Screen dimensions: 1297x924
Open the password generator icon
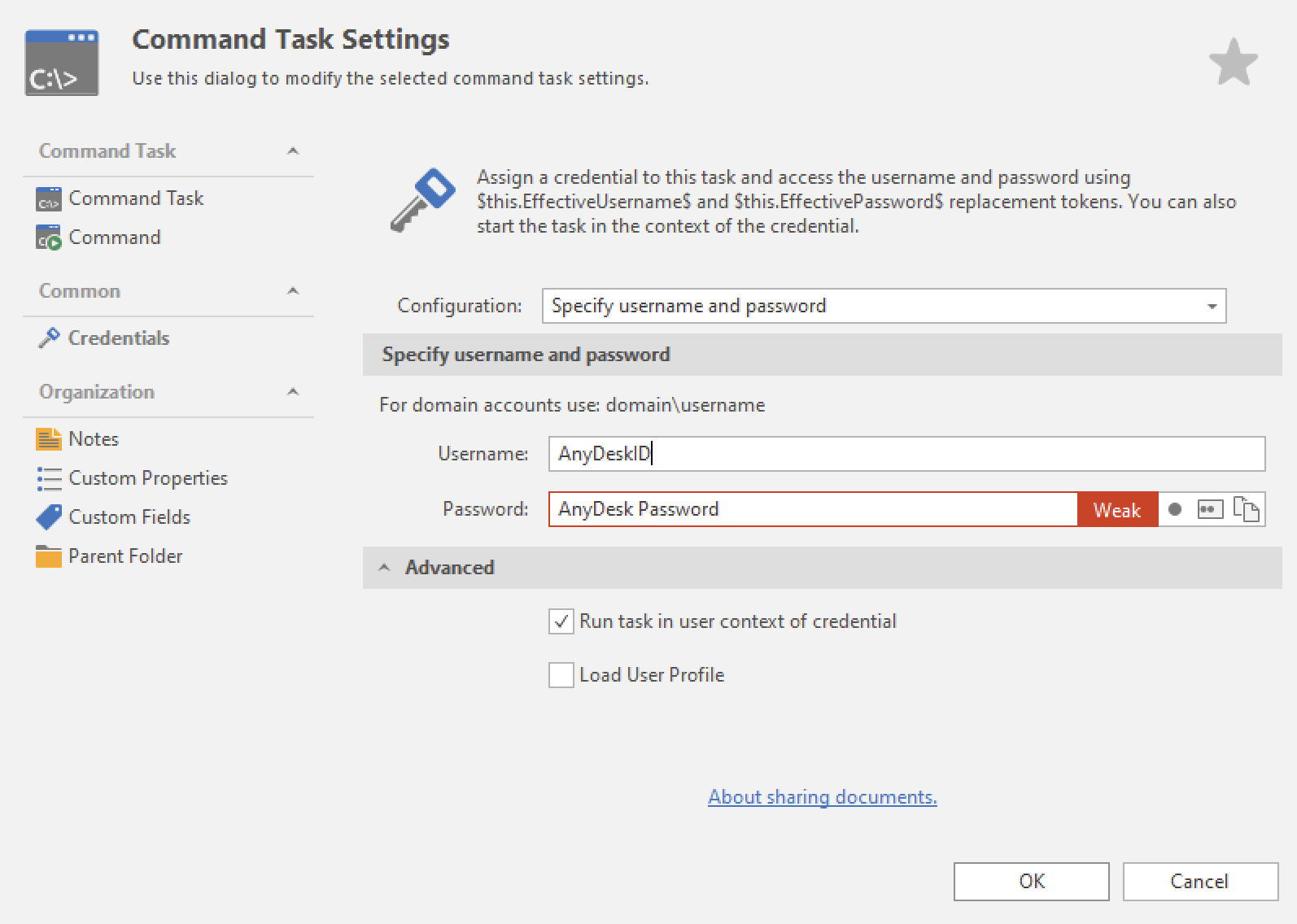(1210, 510)
